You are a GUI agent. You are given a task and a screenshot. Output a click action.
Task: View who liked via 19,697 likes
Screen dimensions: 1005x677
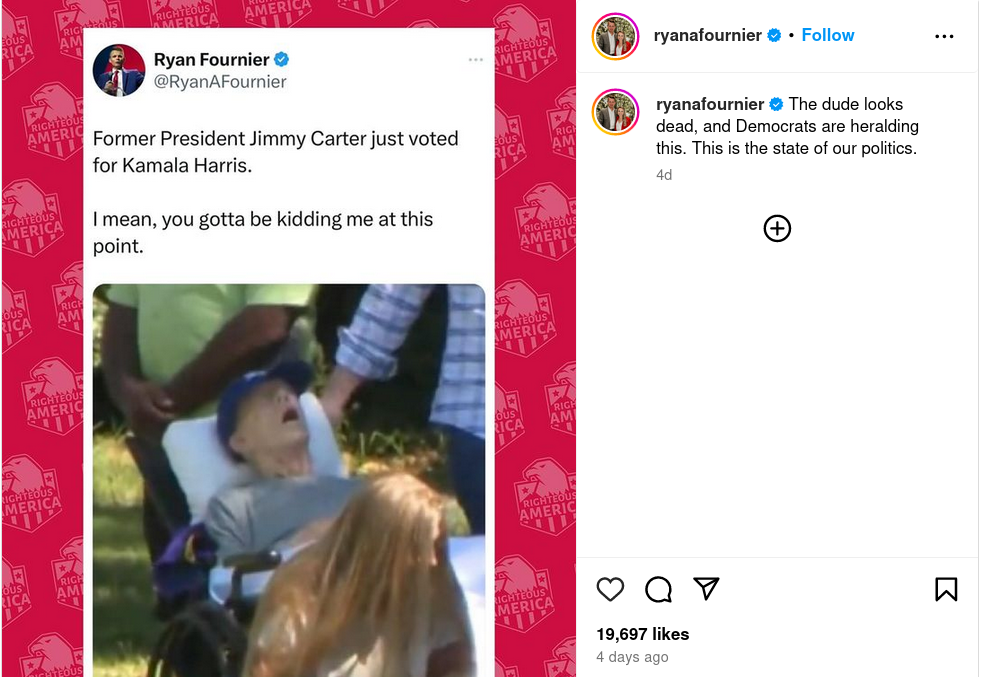click(642, 634)
